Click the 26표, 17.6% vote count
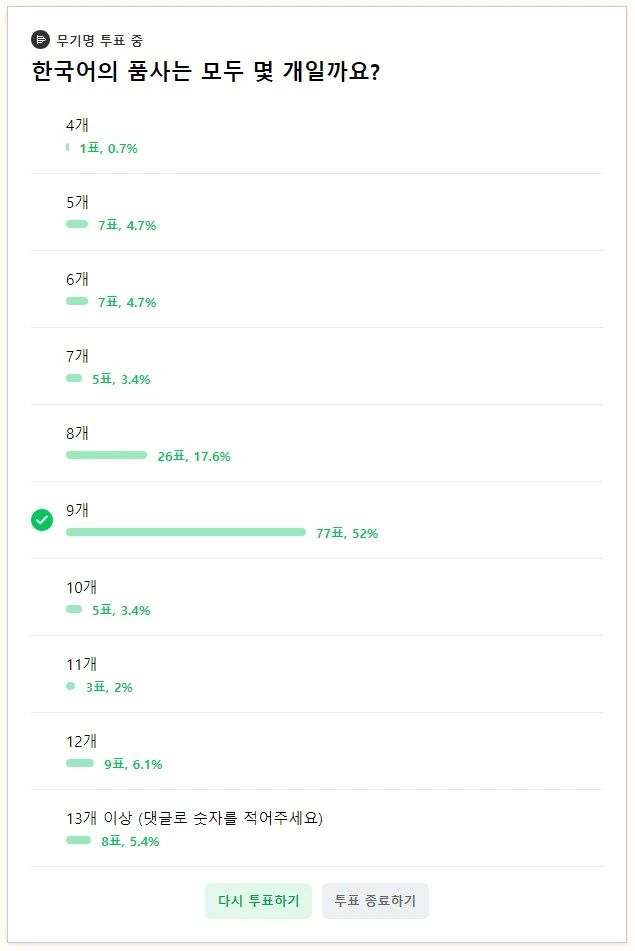Image resolution: width=635 pixels, height=951 pixels. [194, 456]
